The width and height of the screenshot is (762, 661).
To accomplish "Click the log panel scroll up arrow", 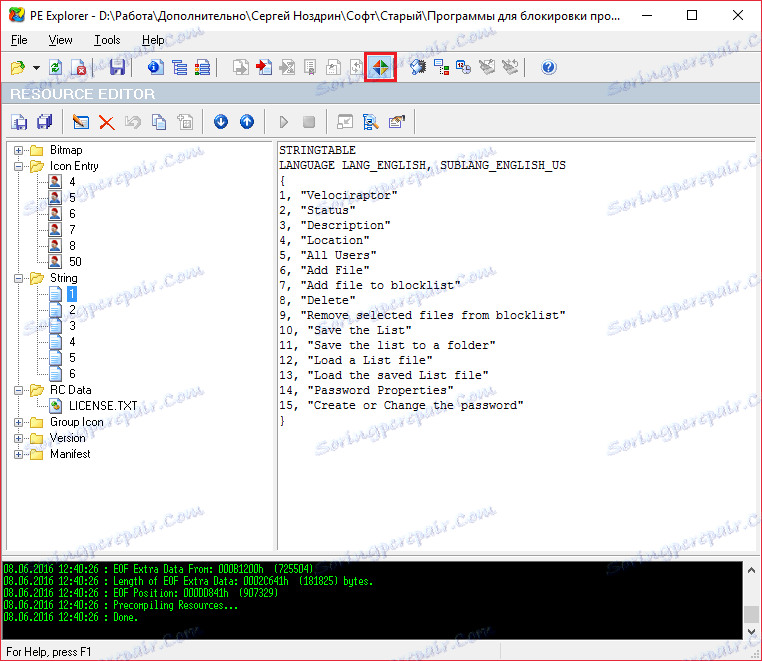I will click(x=751, y=570).
